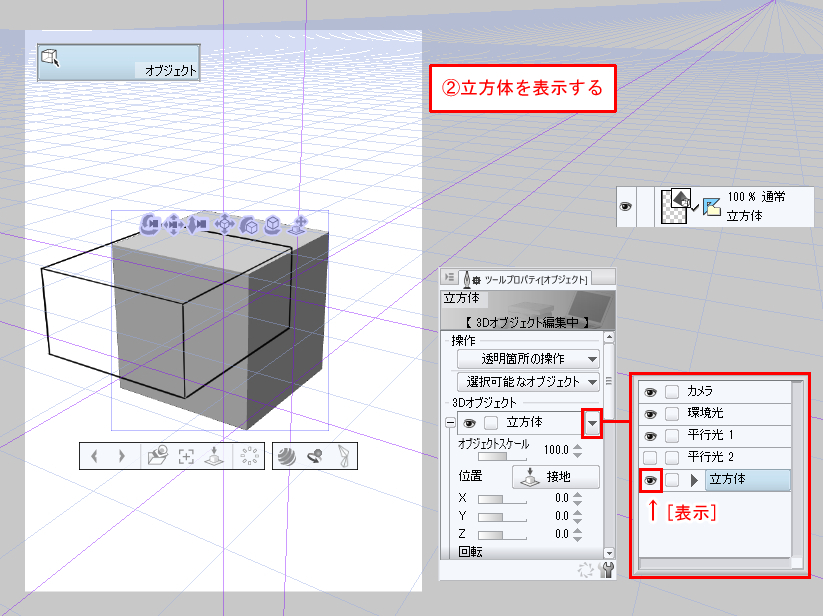Click launcher ground-contact icon under canvas
Image resolution: width=823 pixels, height=616 pixels.
(214, 456)
